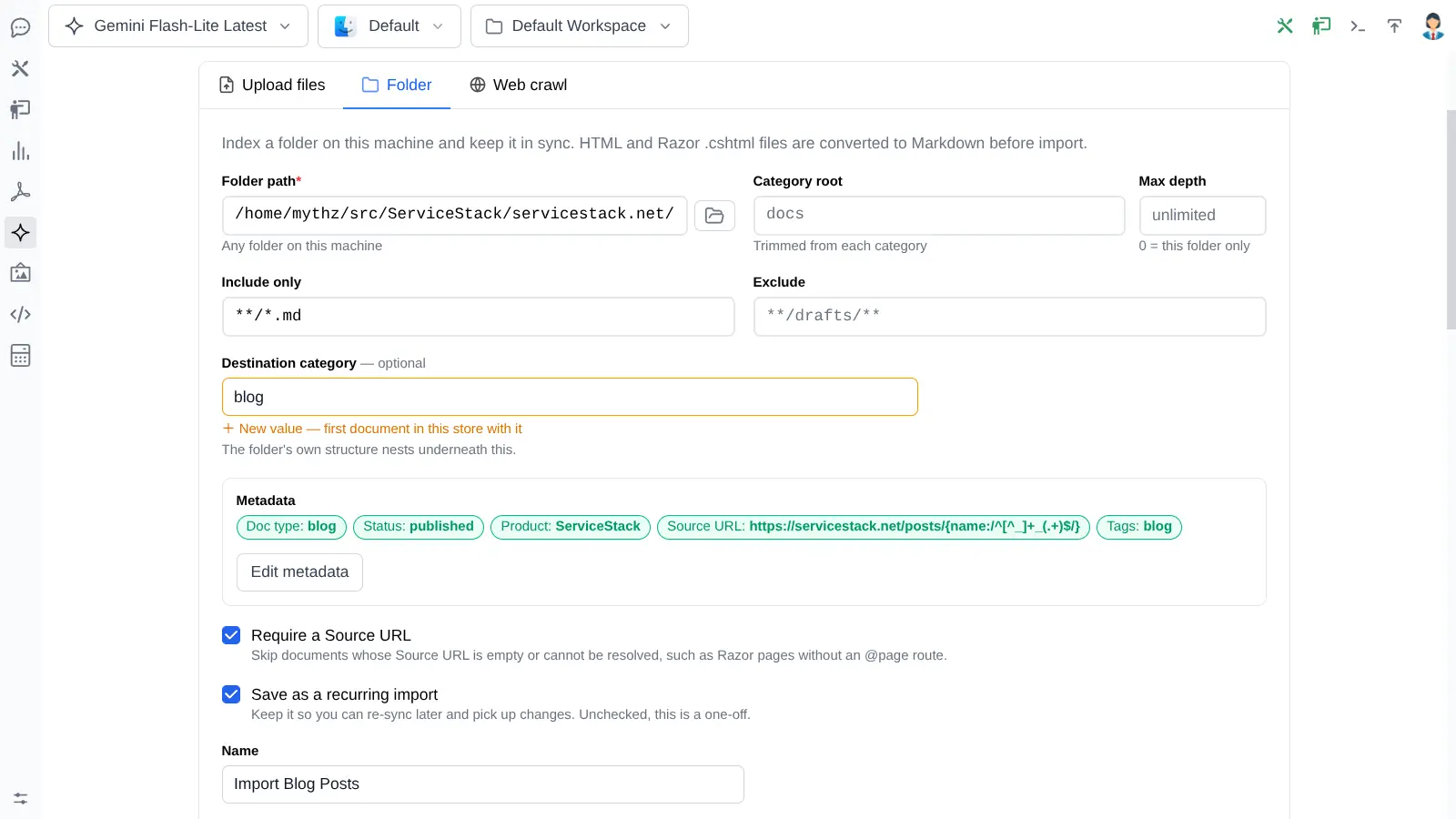Image resolution: width=1456 pixels, height=819 pixels.
Task: Open the terminal prompt icon
Action: (x=1358, y=25)
